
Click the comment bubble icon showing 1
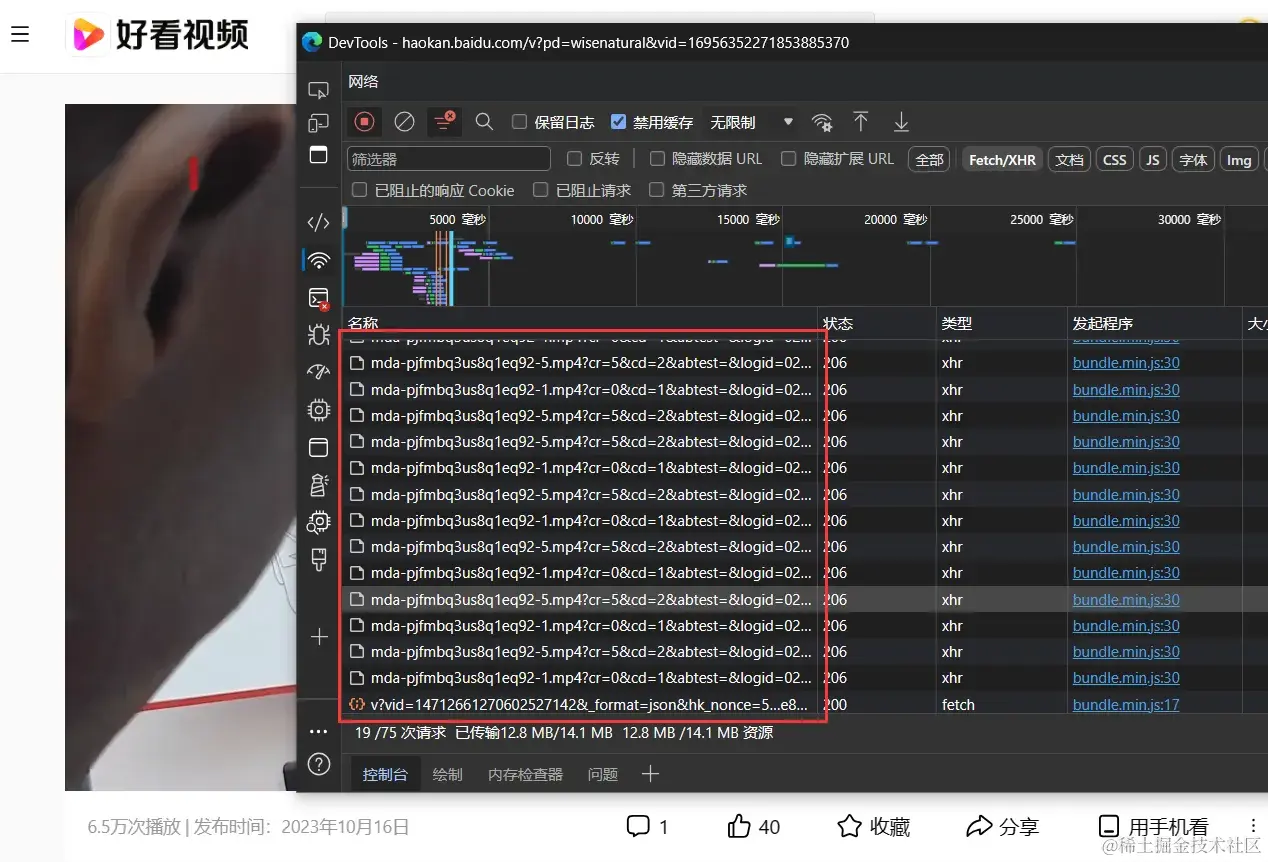pyautogui.click(x=638, y=826)
